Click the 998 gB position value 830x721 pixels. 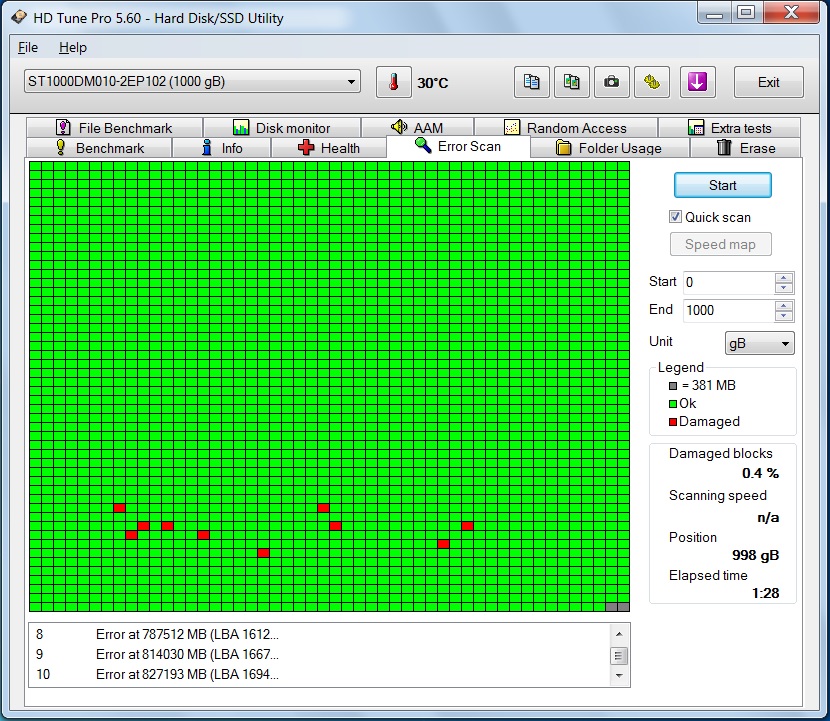(755, 555)
